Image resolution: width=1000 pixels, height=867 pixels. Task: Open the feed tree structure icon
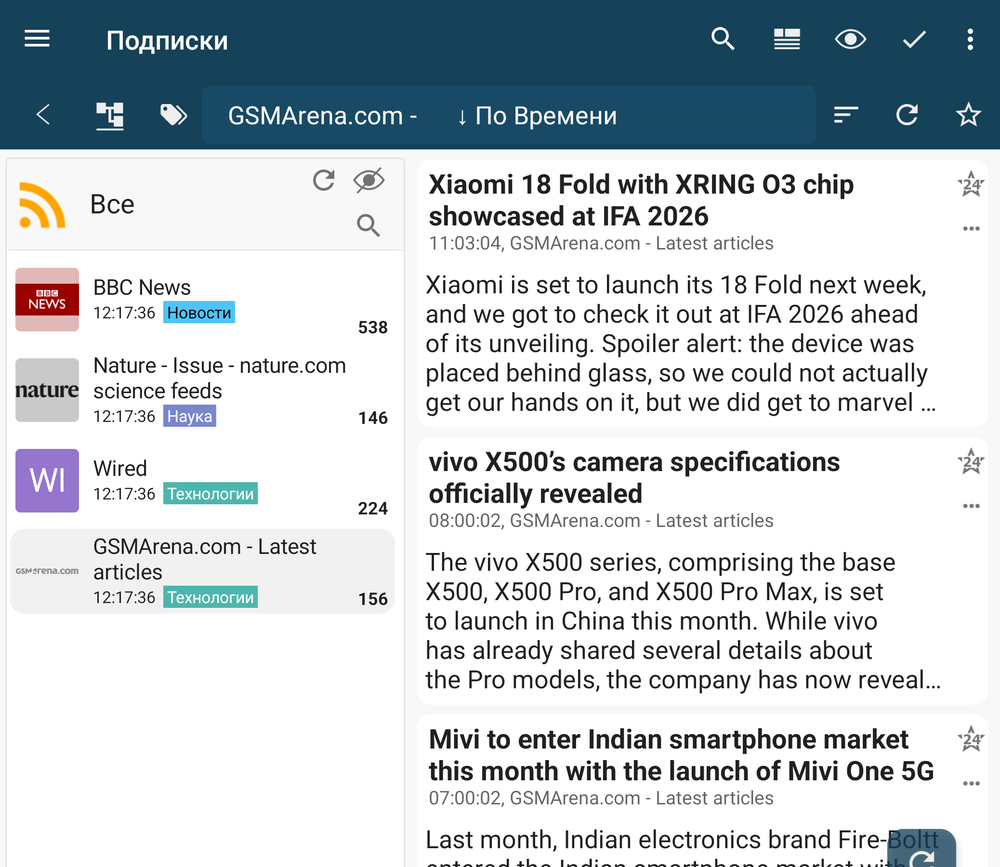pos(110,116)
